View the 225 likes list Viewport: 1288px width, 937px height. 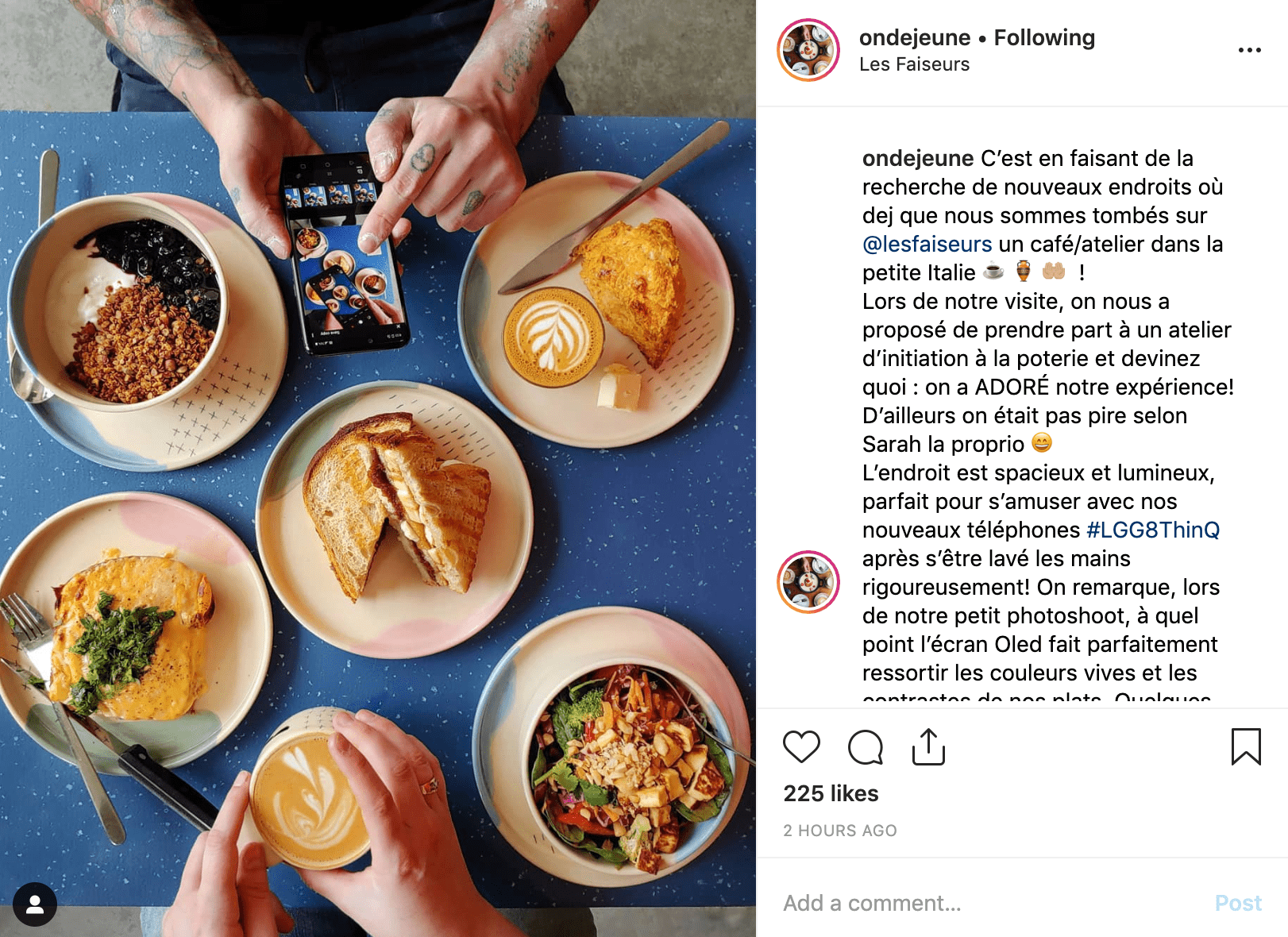831,793
